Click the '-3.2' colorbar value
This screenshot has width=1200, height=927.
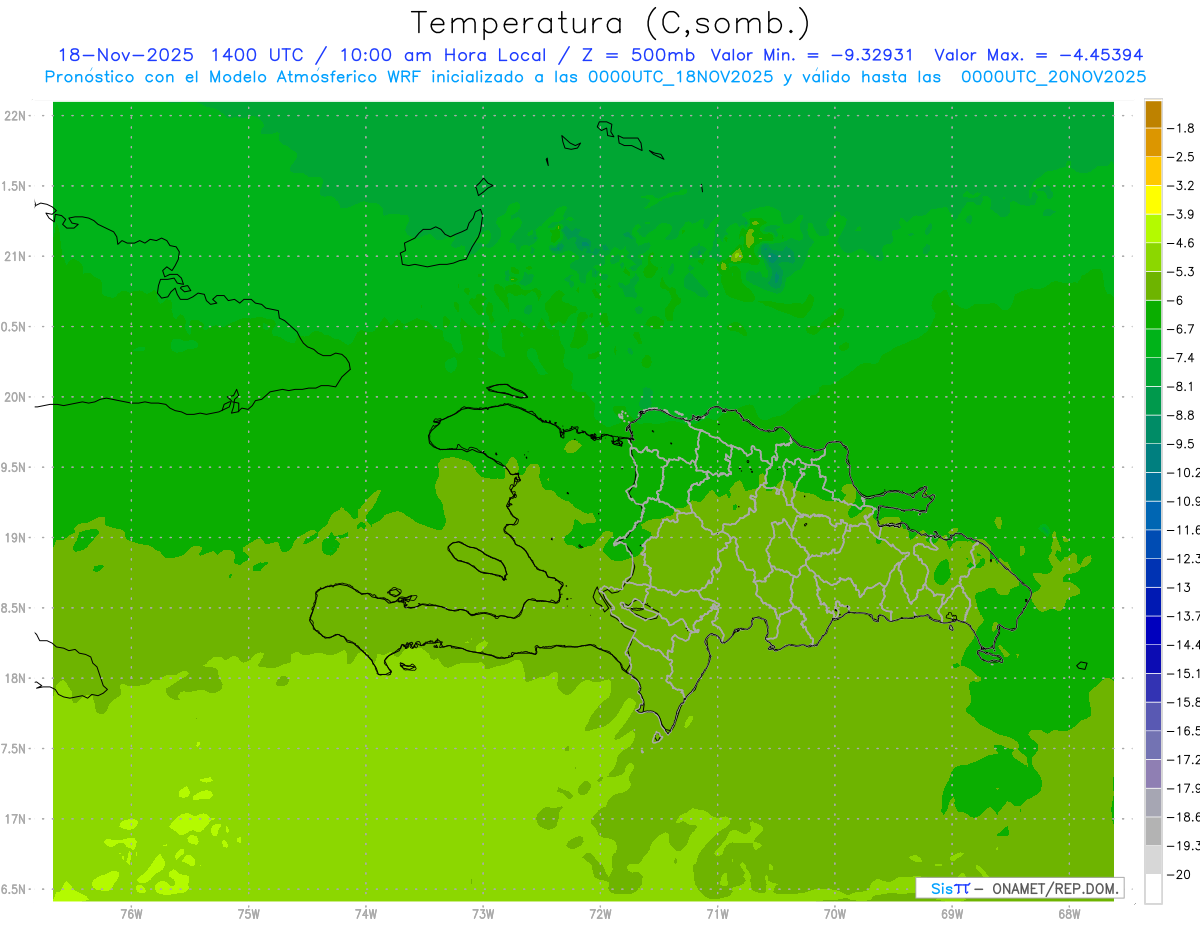[x=1181, y=186]
